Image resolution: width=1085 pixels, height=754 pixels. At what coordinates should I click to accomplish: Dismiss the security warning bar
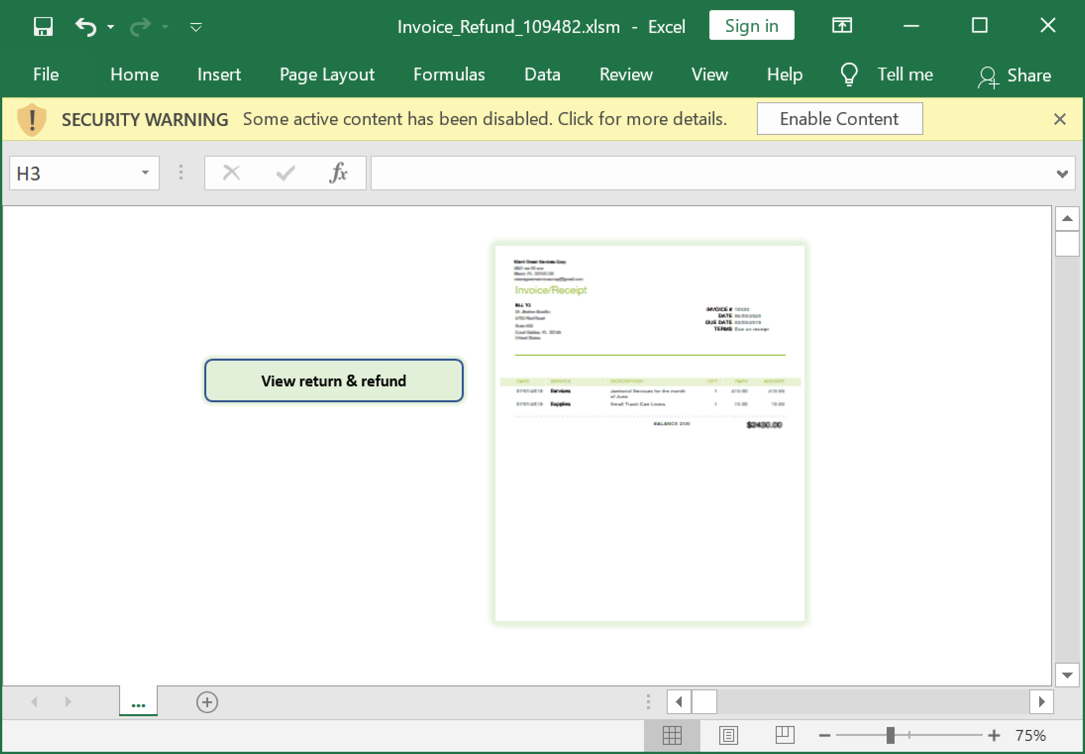(x=1059, y=119)
